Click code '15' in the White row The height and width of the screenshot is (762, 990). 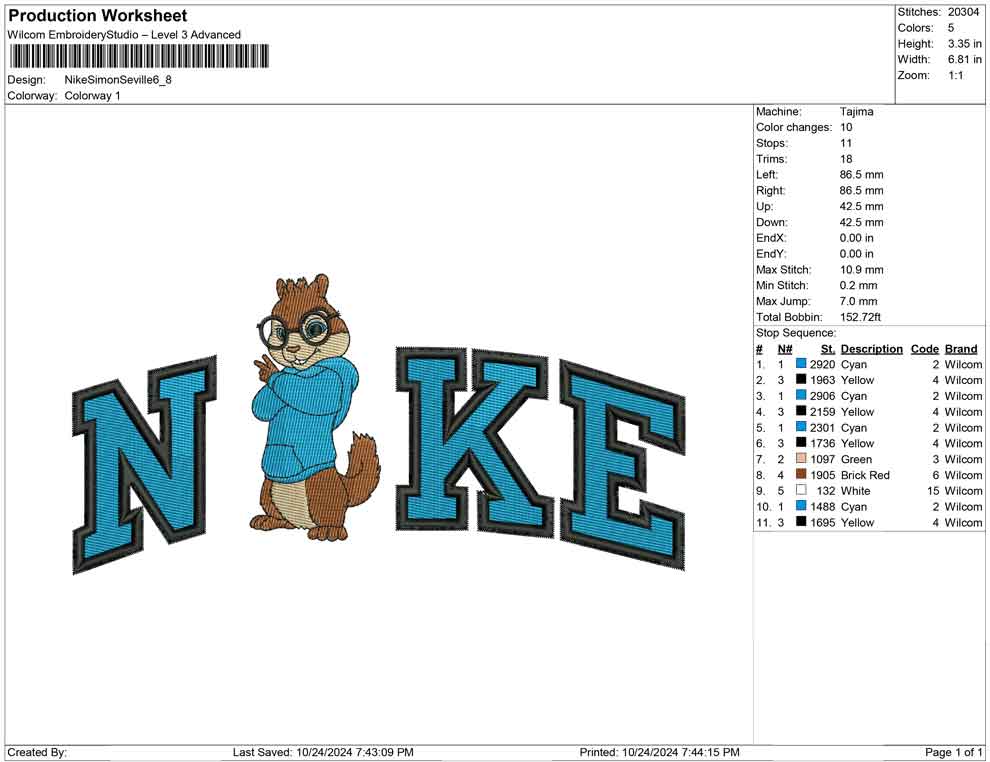coord(933,491)
